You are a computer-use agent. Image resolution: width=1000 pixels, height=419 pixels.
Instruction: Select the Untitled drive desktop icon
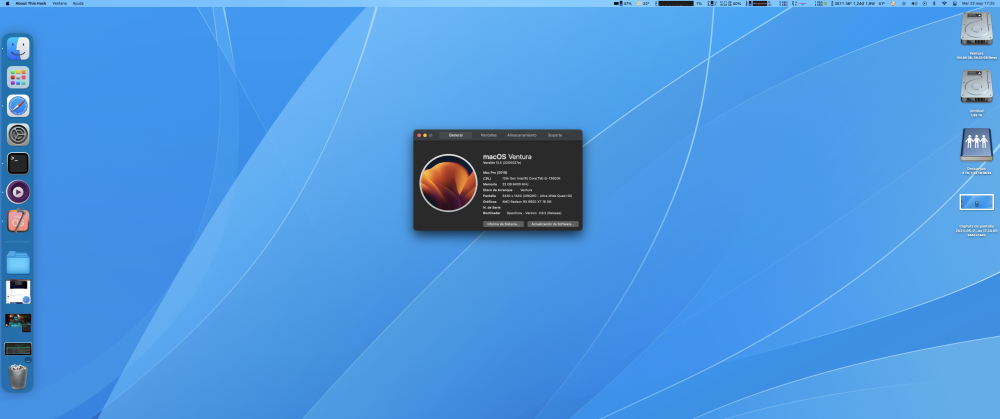point(976,86)
